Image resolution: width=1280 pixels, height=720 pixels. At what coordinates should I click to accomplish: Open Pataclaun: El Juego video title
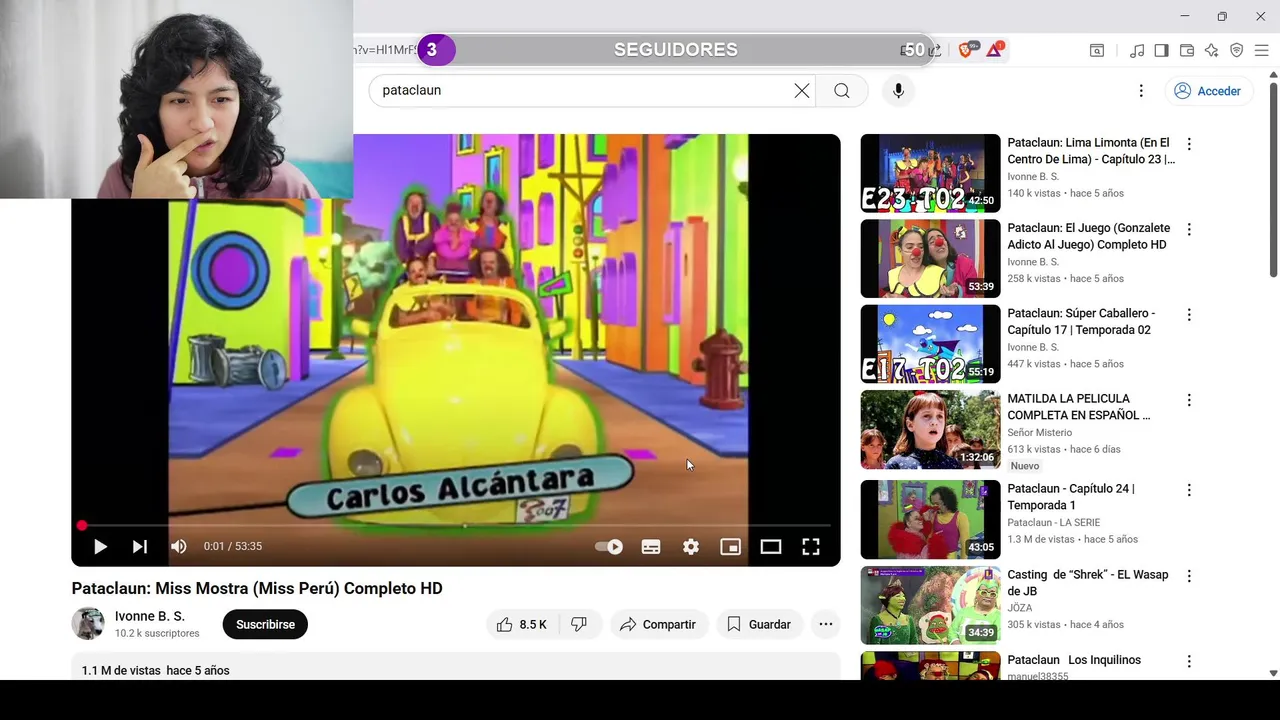(1088, 236)
